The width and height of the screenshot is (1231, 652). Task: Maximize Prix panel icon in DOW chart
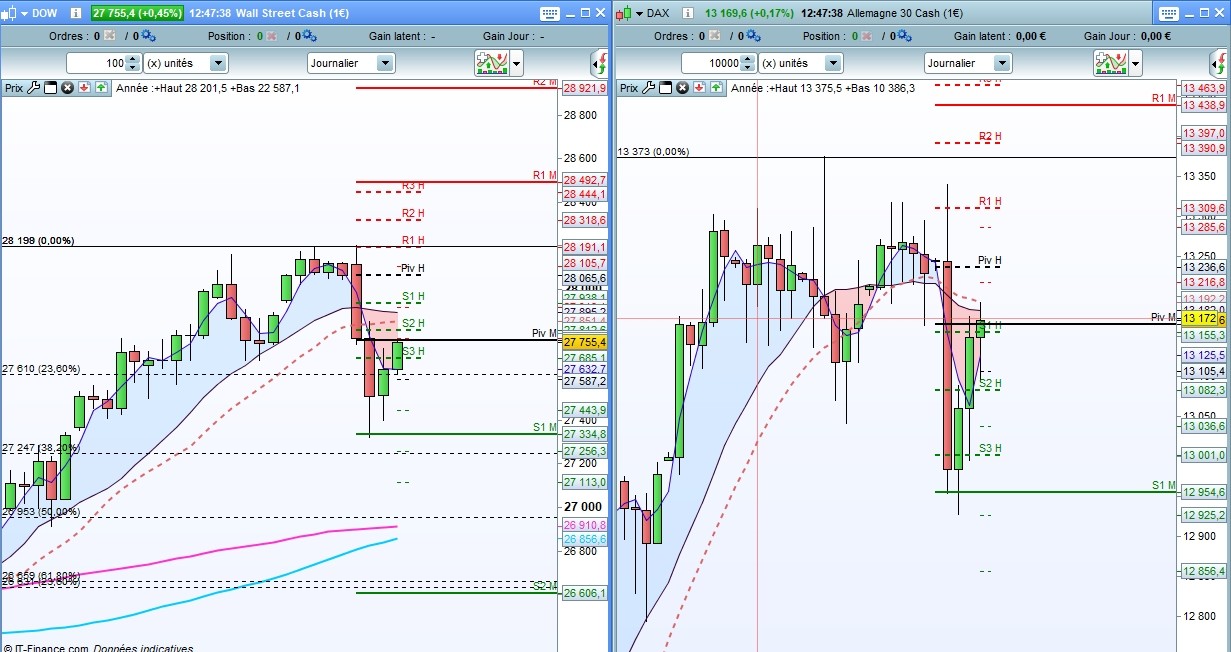click(x=50, y=88)
